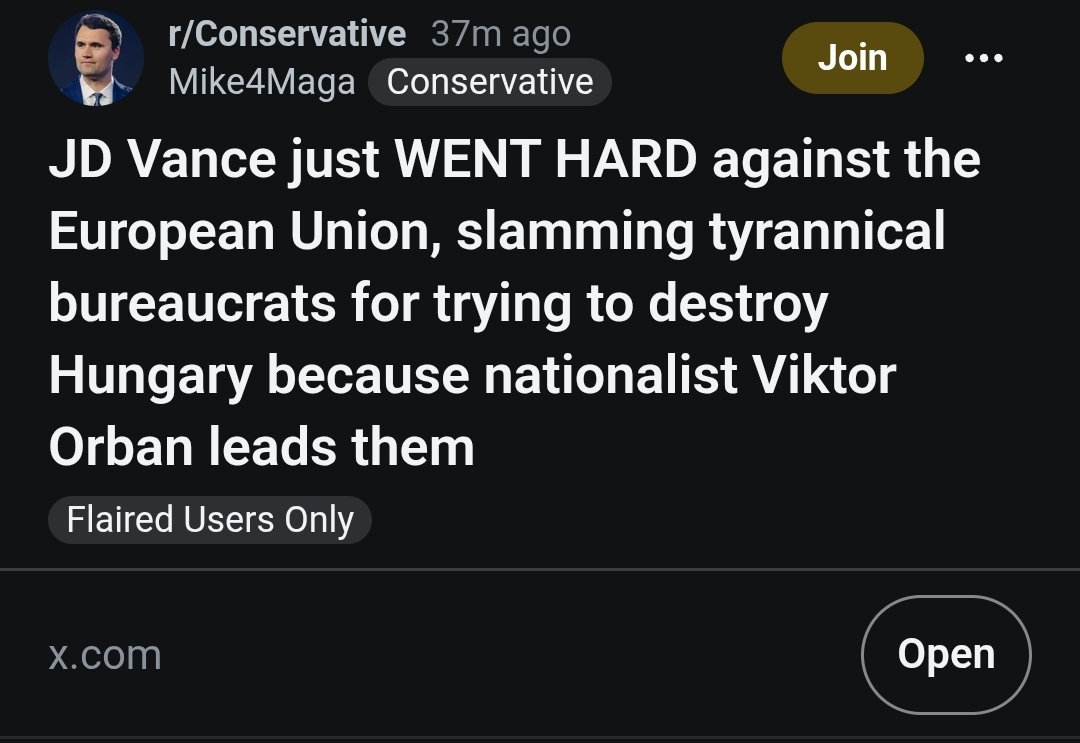Tap the Flaired Users Only tag
This screenshot has width=1080, height=743.
210,520
